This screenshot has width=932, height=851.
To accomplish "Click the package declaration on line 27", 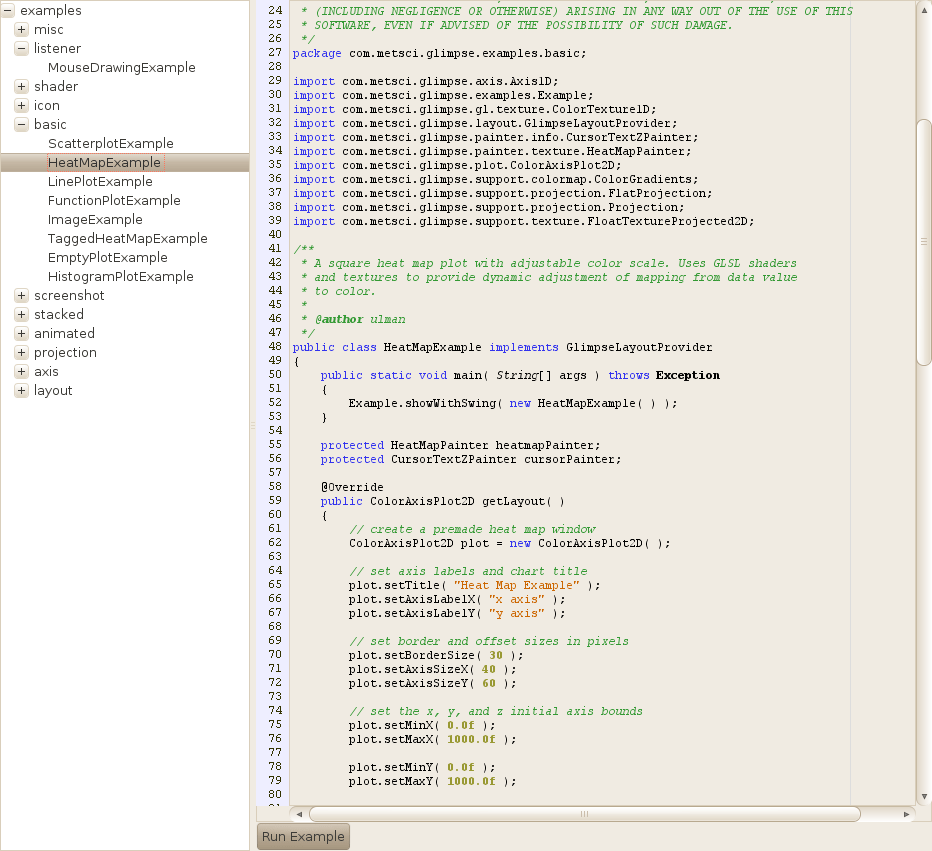I will pyautogui.click(x=439, y=53).
